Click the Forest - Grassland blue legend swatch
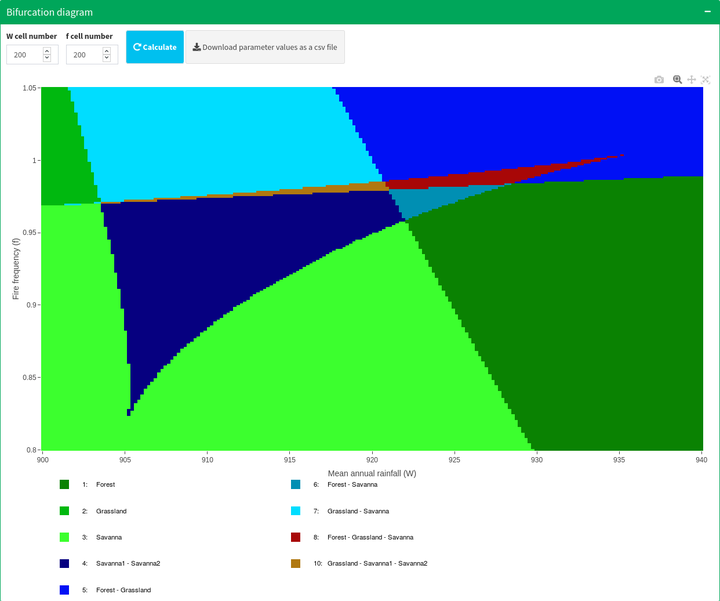The height and width of the screenshot is (601, 720). 65,590
